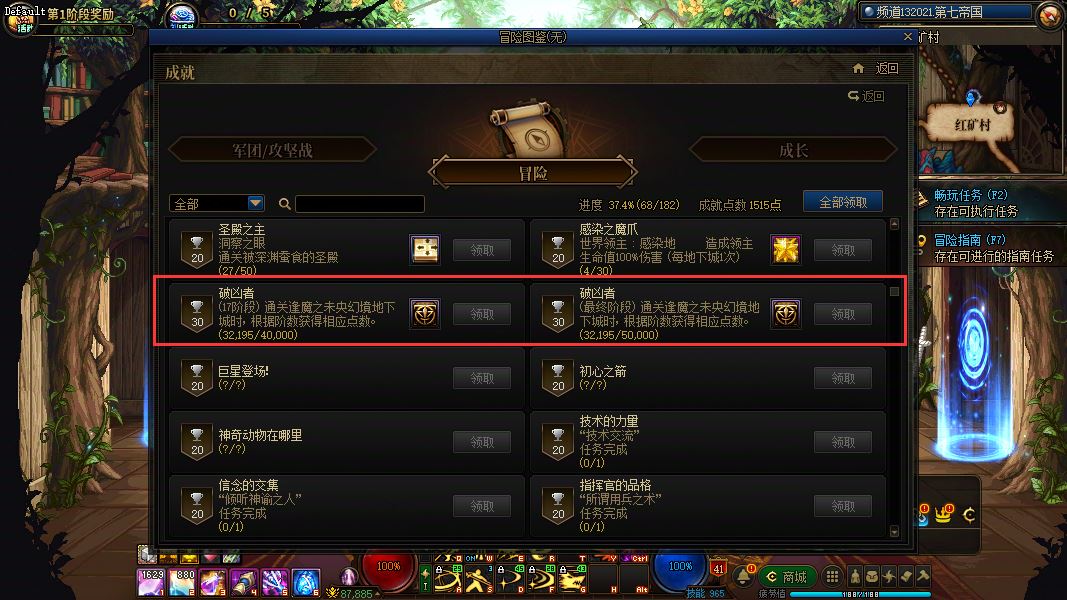Click the notification bell icon

[x=744, y=577]
